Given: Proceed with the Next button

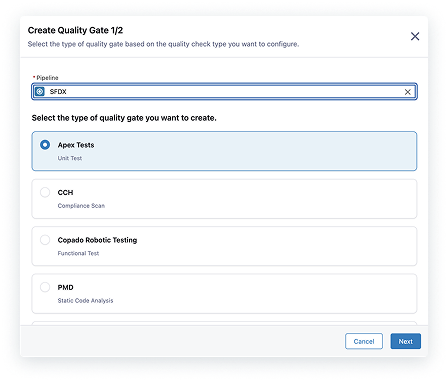Looking at the screenshot, I should (405, 341).
